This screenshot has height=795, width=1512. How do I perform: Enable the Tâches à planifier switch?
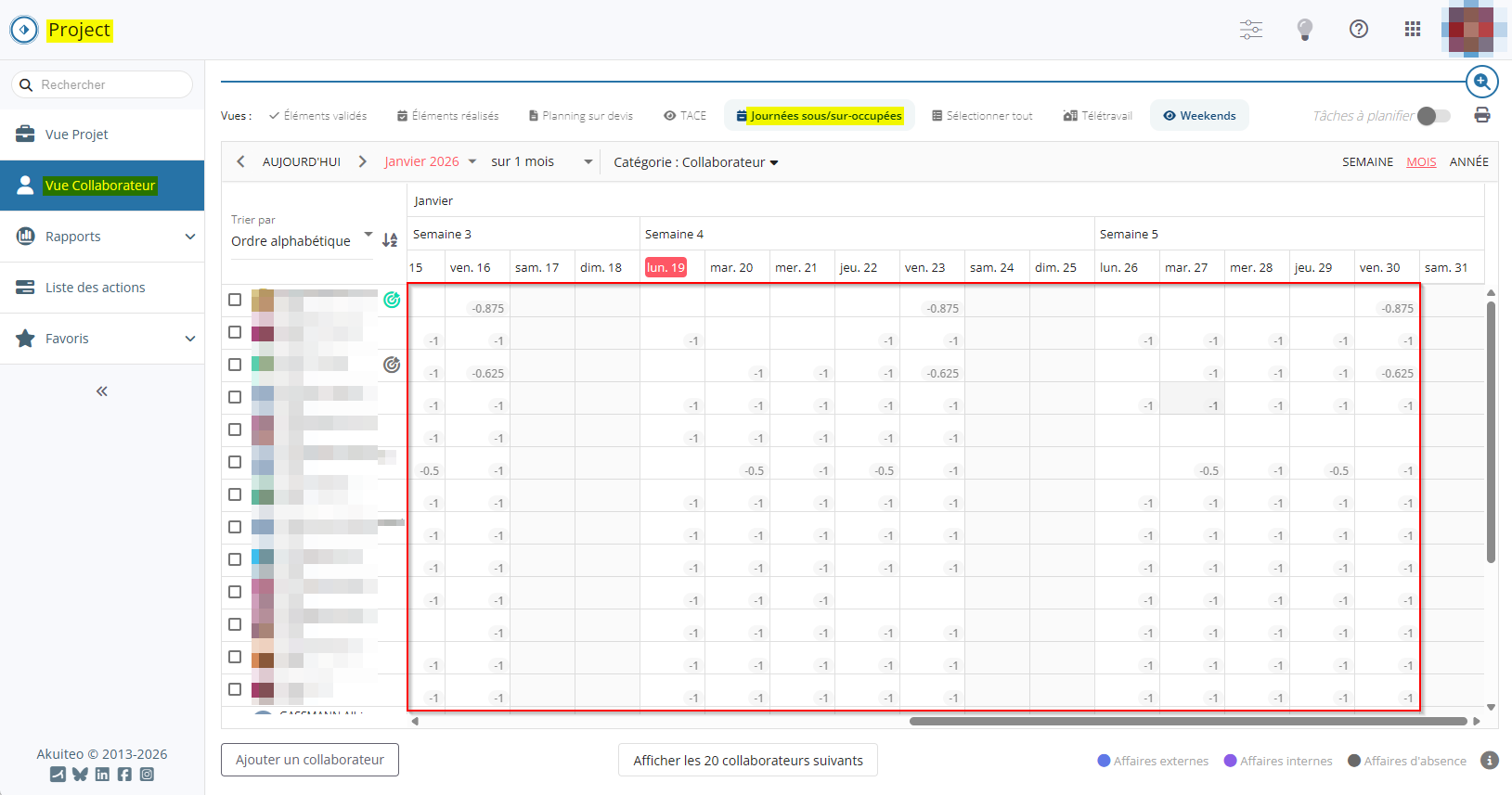[1433, 116]
